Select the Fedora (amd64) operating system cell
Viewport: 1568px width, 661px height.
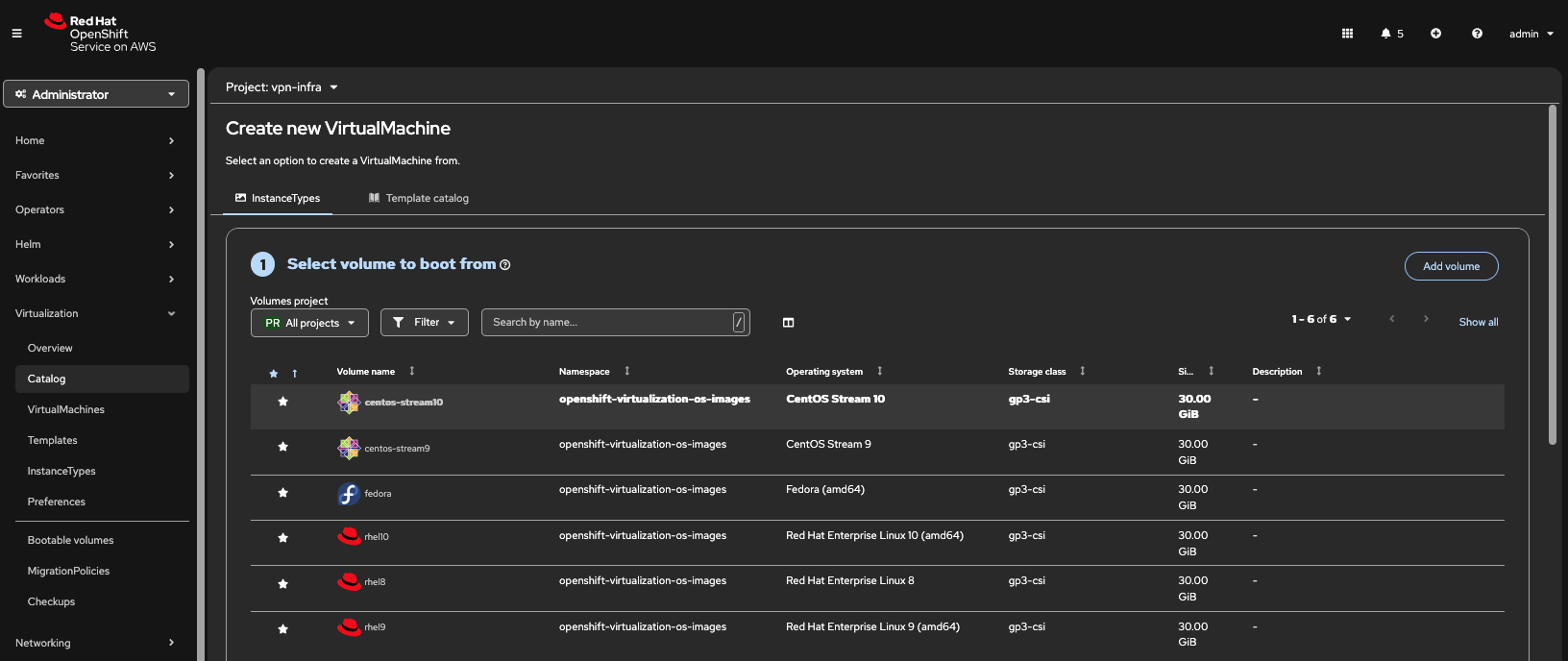825,489
